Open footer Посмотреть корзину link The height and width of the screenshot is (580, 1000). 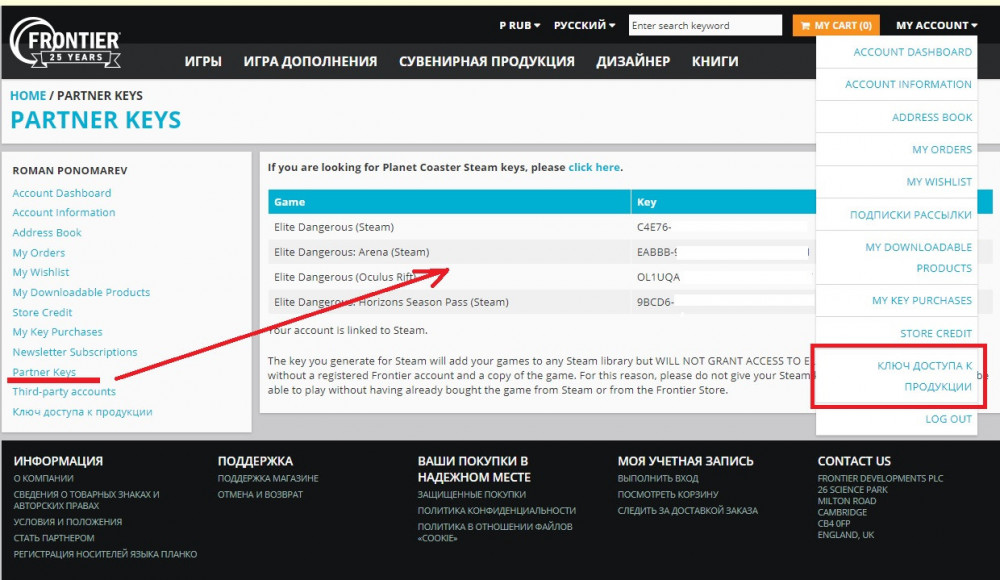(x=668, y=494)
